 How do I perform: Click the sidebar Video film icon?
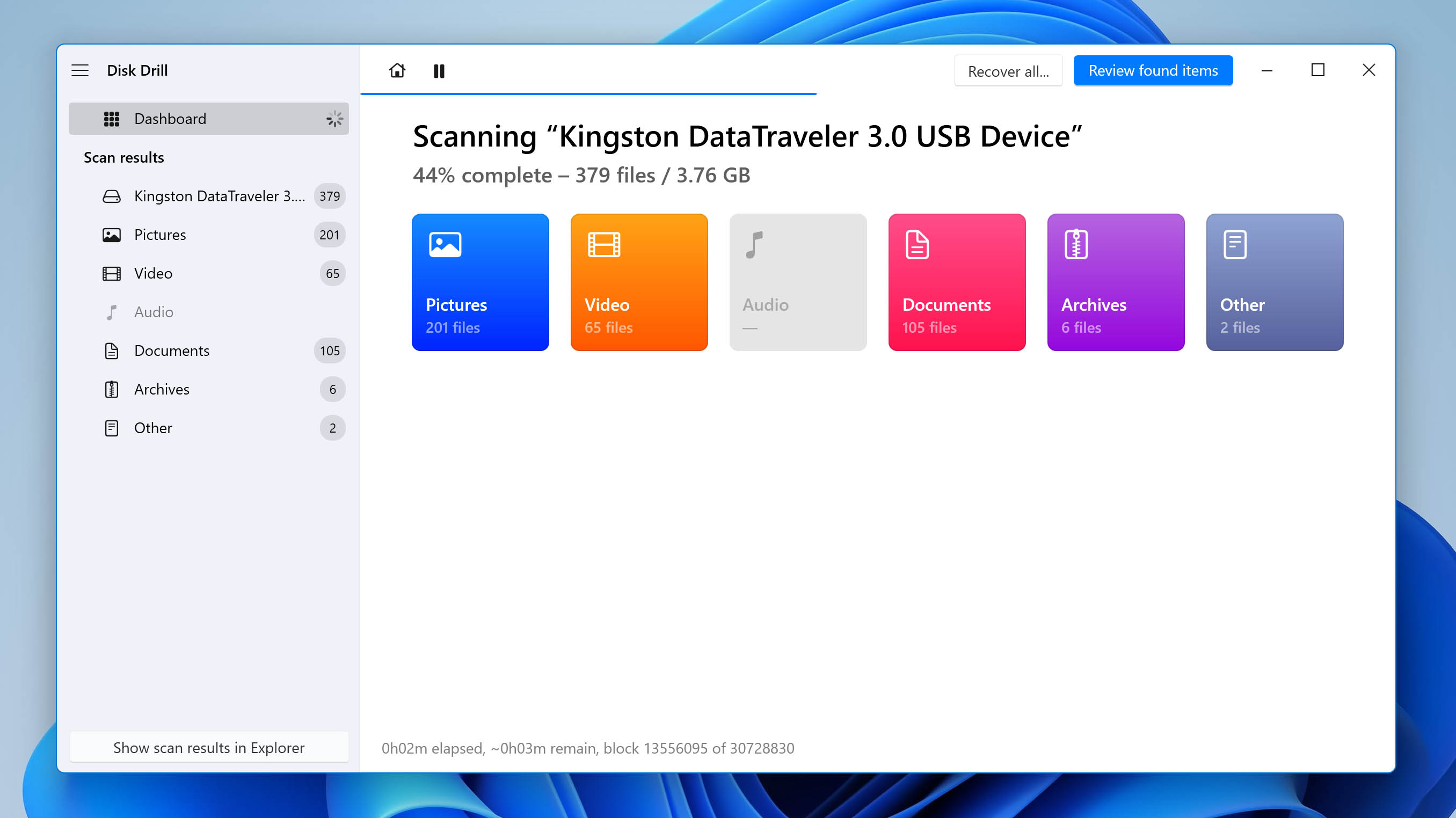(111, 273)
